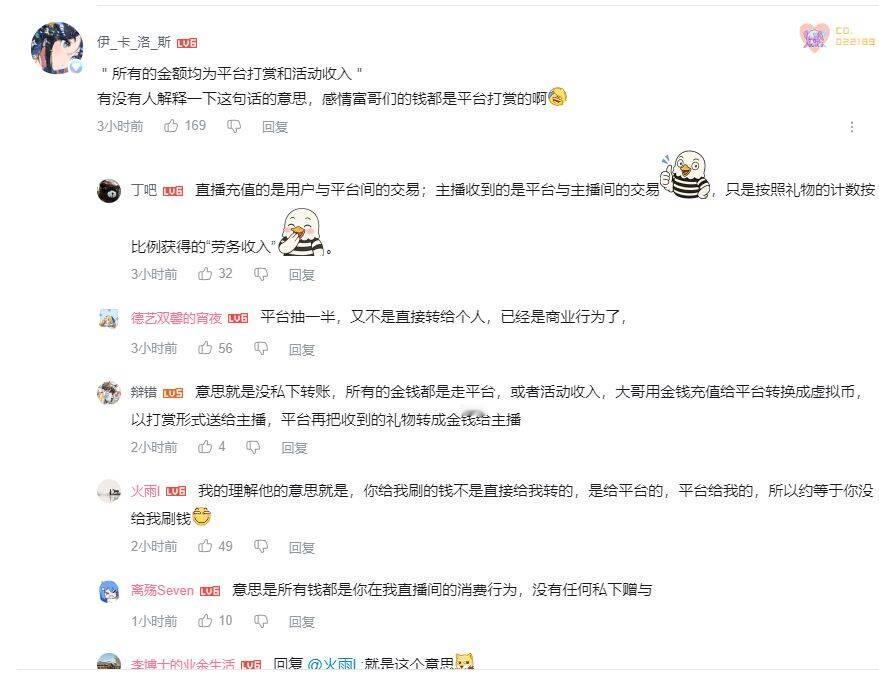The width and height of the screenshot is (879, 675).
Task: Like 丁吧's reply with 32 likes
Action: 205,274
